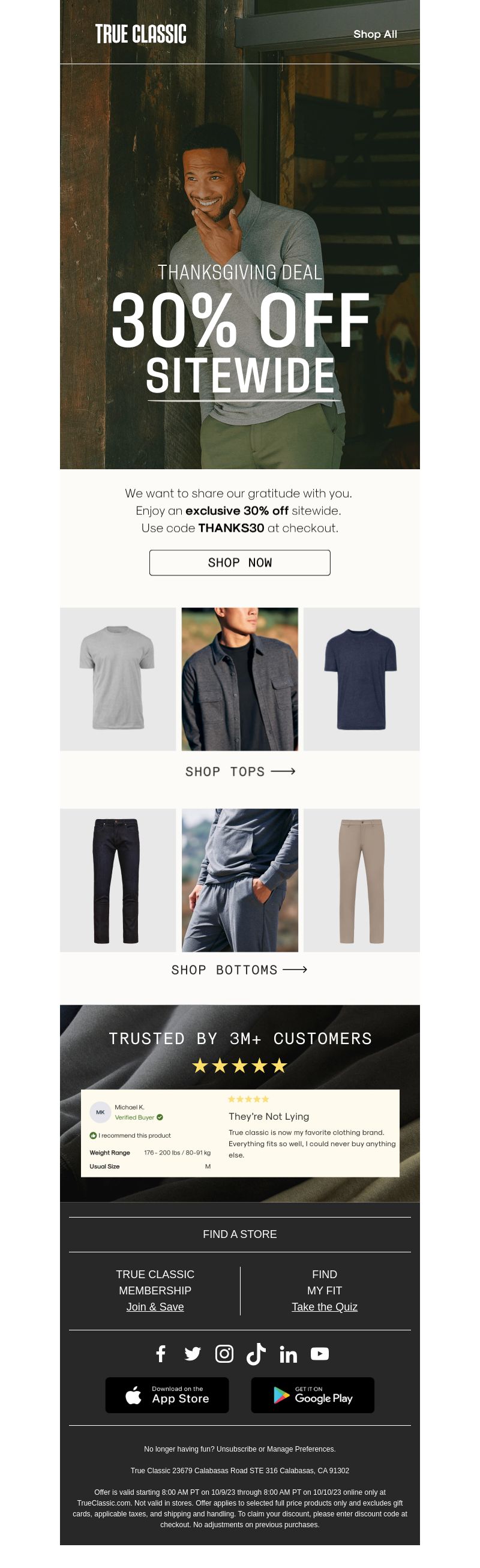480x1568 pixels.
Task: Select the navy t-shirt thumbnail
Action: [x=361, y=679]
